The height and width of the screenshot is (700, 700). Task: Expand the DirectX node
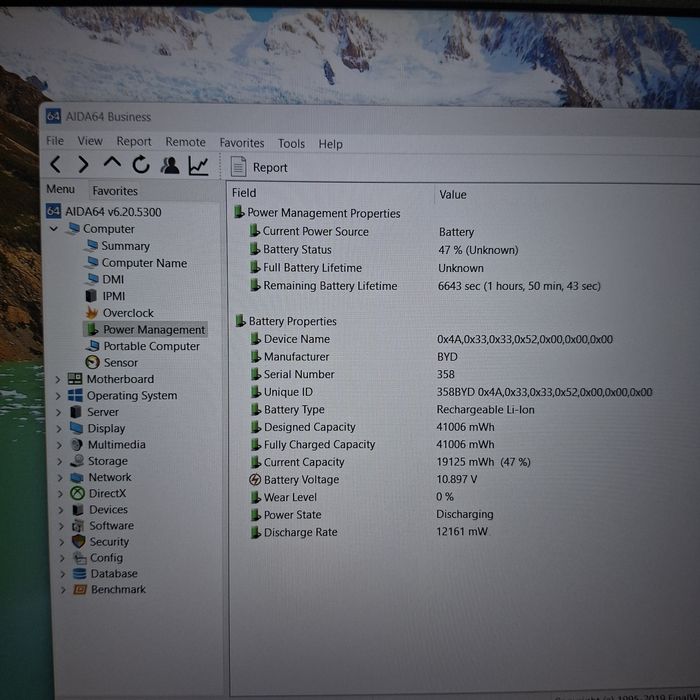point(61,494)
